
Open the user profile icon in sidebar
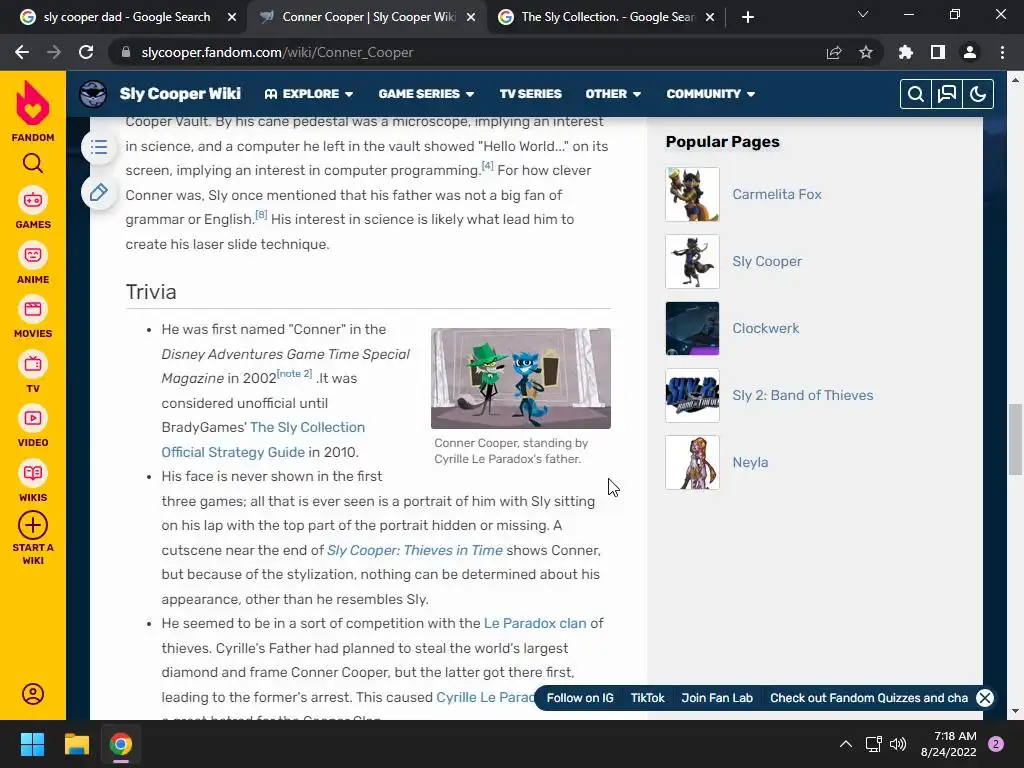click(x=33, y=694)
